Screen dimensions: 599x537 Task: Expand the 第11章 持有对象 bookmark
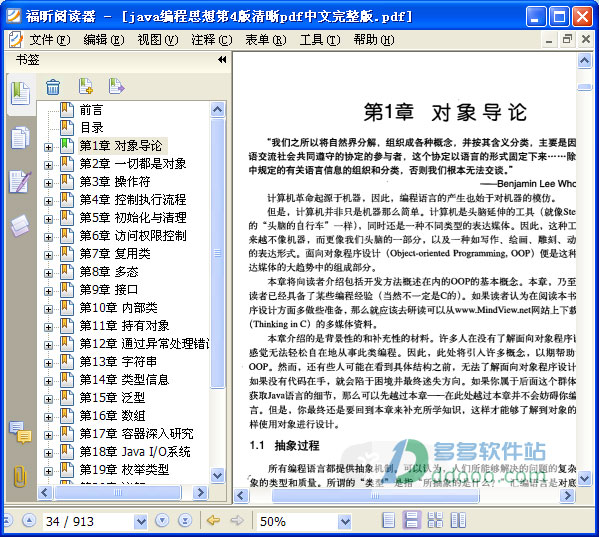click(x=48, y=327)
